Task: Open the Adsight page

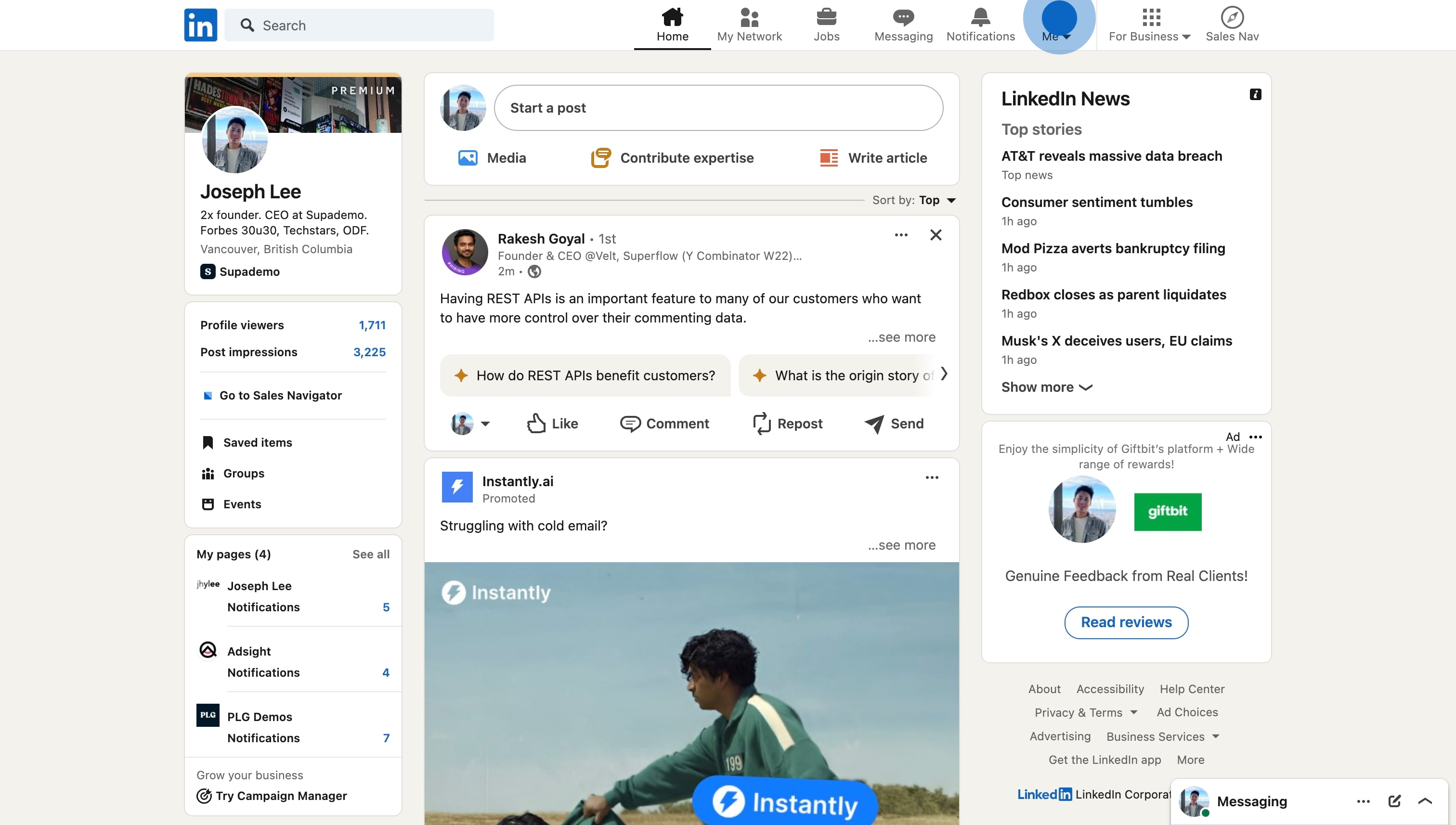Action: coord(249,652)
